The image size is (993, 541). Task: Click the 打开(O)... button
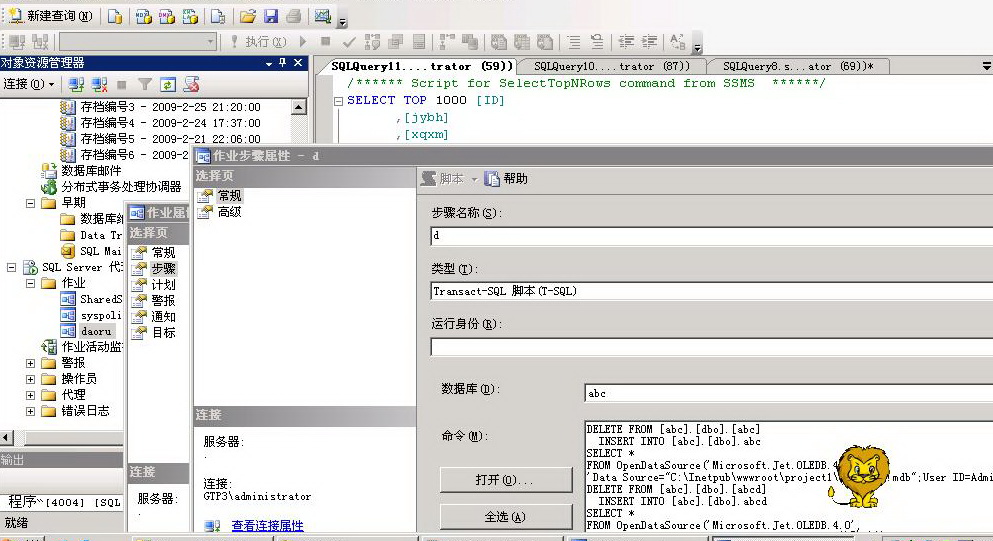point(506,480)
